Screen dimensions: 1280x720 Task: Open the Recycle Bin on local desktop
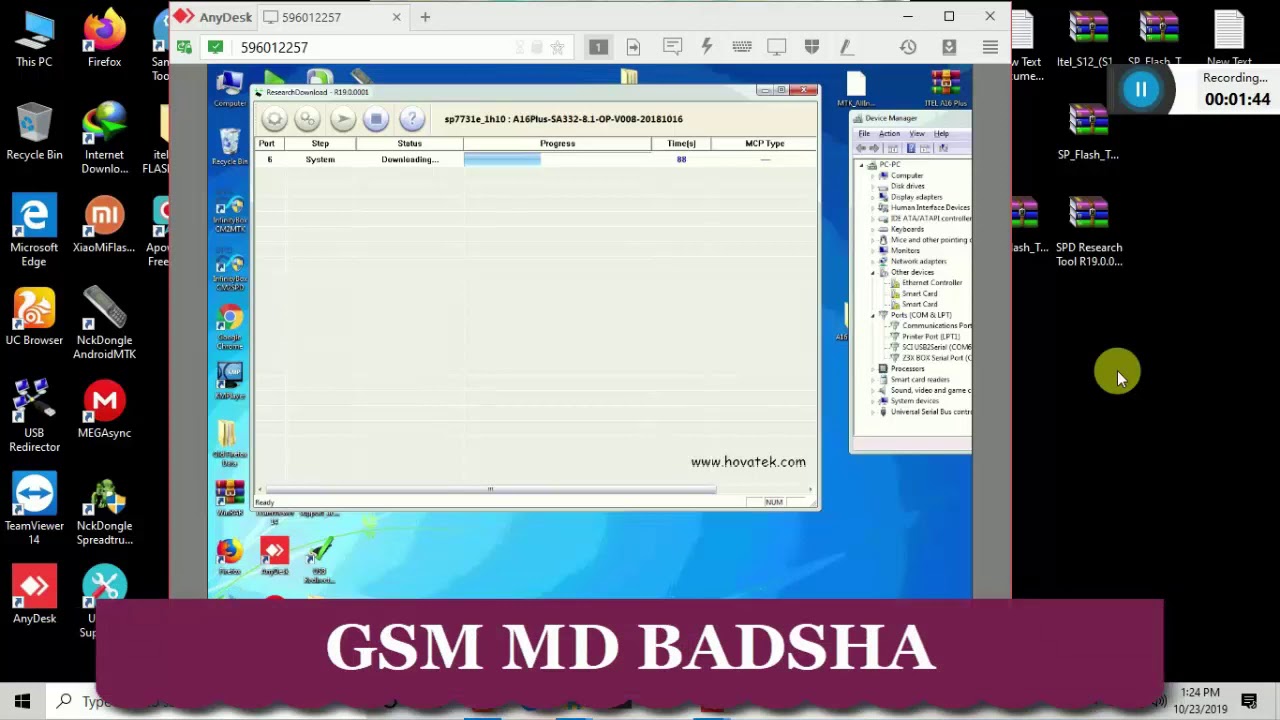click(x=34, y=132)
